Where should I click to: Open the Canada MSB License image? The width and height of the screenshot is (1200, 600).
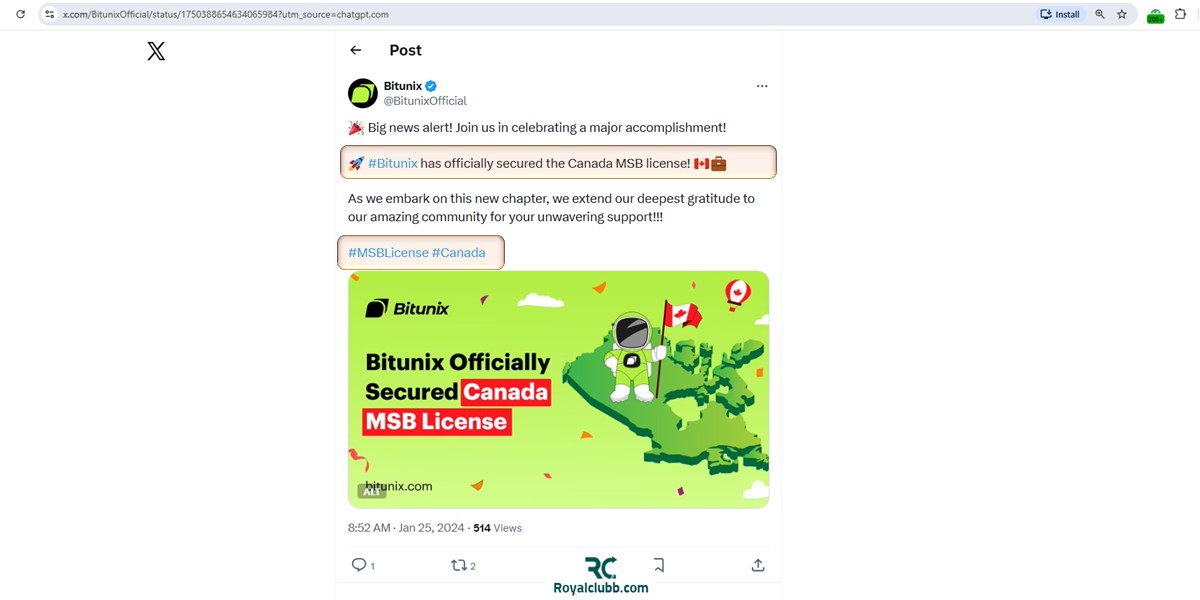click(558, 389)
